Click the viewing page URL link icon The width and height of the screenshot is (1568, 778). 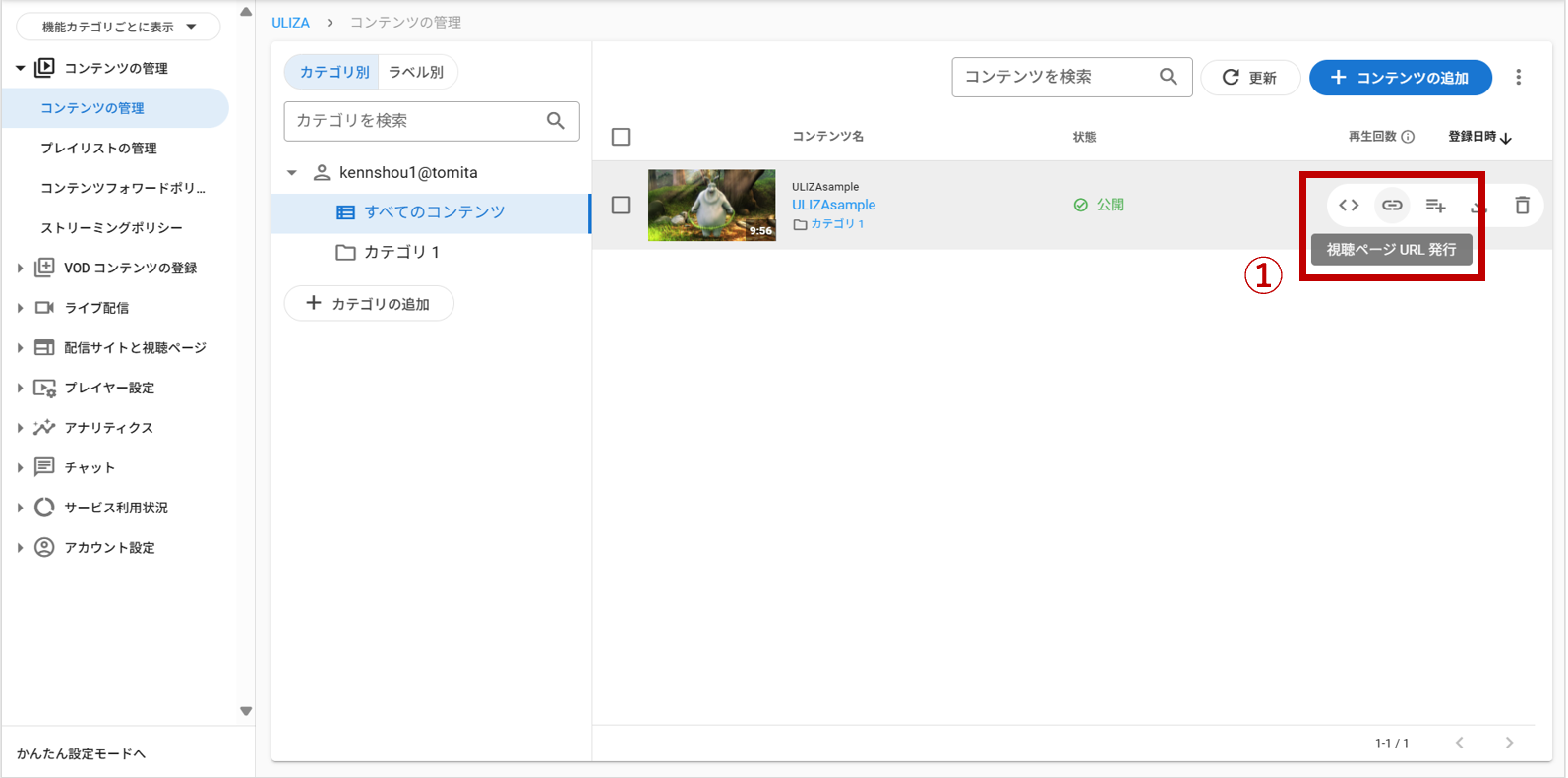(x=1392, y=206)
